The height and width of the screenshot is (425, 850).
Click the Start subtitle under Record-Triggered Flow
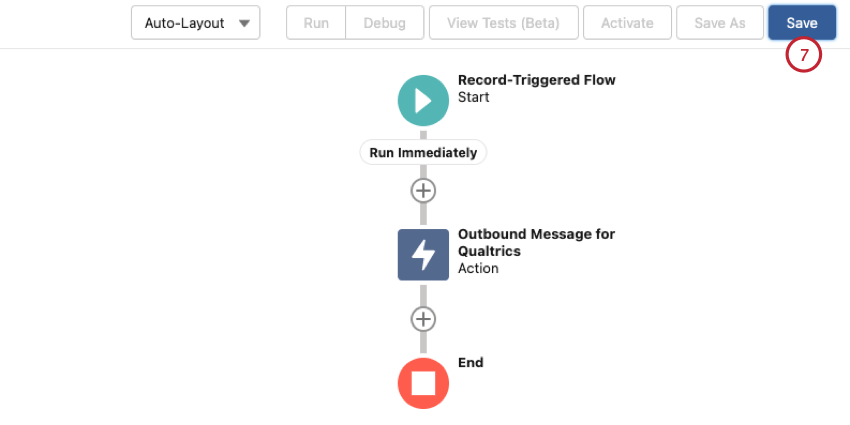pos(474,98)
